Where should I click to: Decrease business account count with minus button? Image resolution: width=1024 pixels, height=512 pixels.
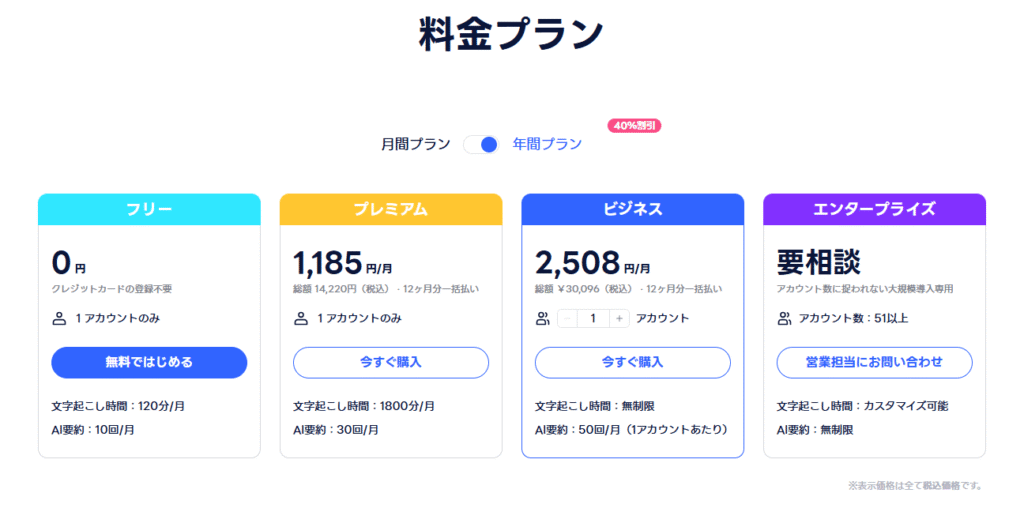[567, 319]
